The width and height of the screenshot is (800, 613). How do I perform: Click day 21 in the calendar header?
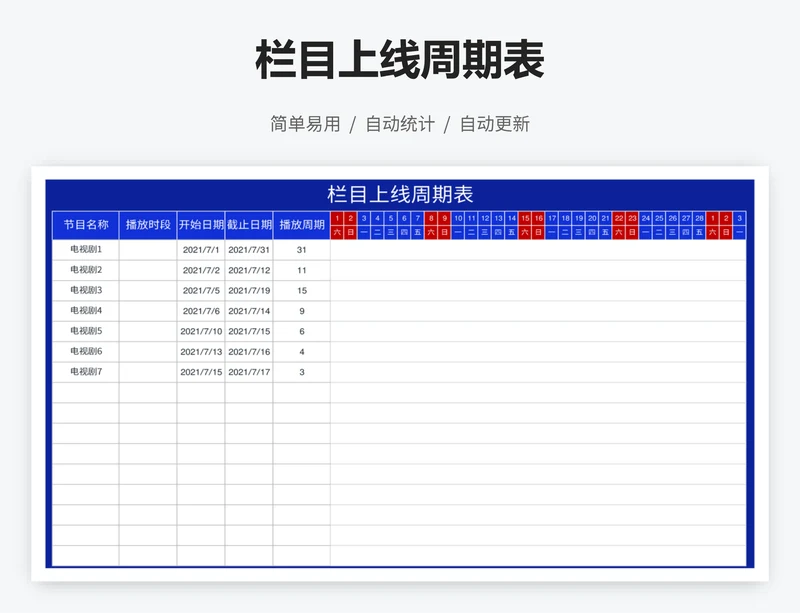point(606,218)
